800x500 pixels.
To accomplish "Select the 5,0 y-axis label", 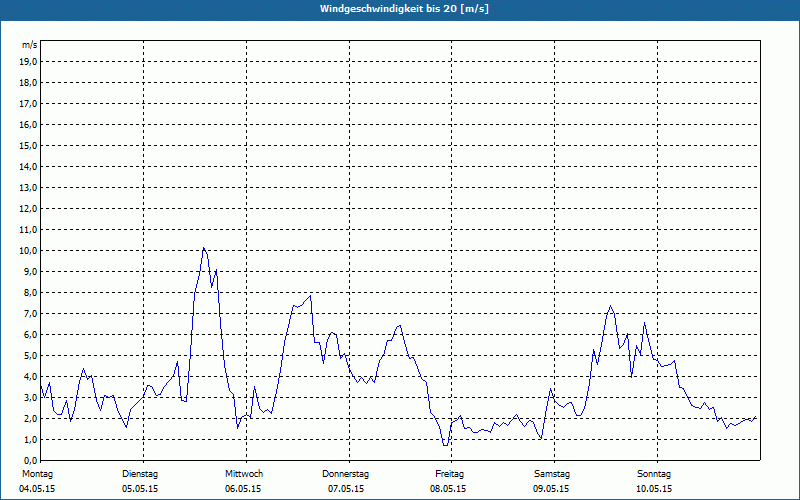I will (x=30, y=356).
